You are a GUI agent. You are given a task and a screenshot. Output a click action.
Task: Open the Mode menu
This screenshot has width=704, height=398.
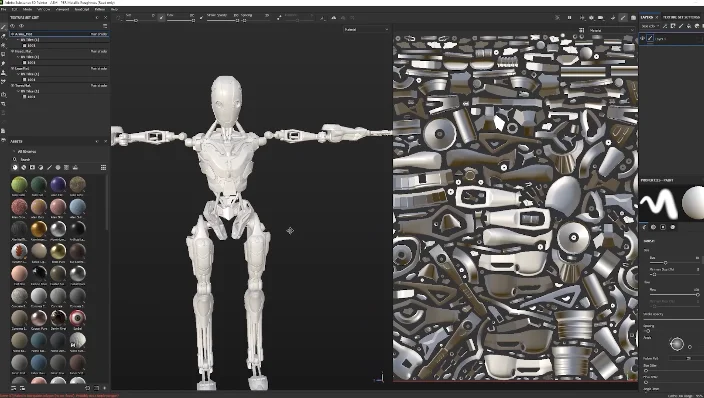click(x=27, y=9)
